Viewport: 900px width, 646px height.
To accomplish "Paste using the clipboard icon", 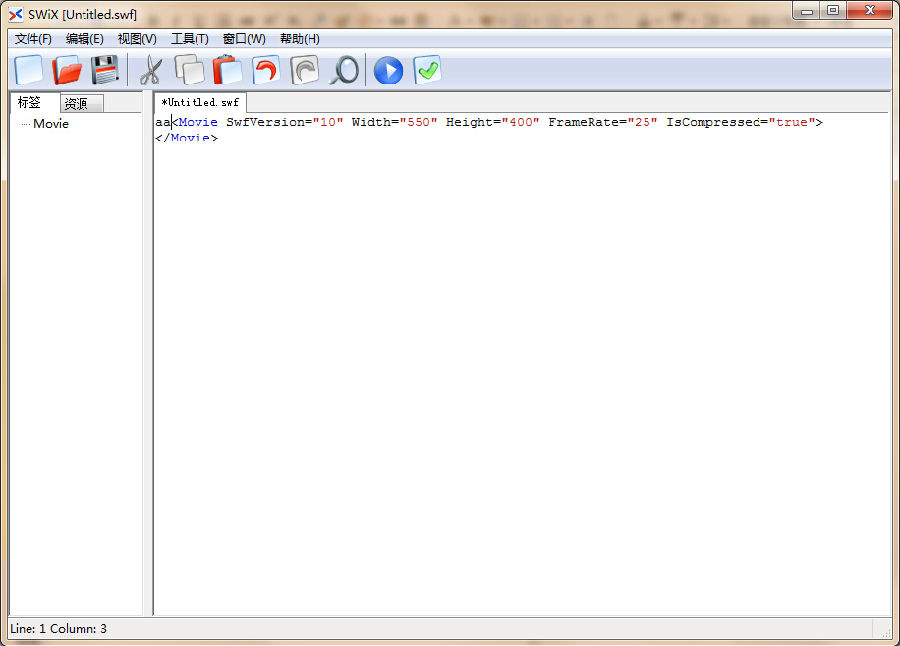I will click(x=227, y=70).
